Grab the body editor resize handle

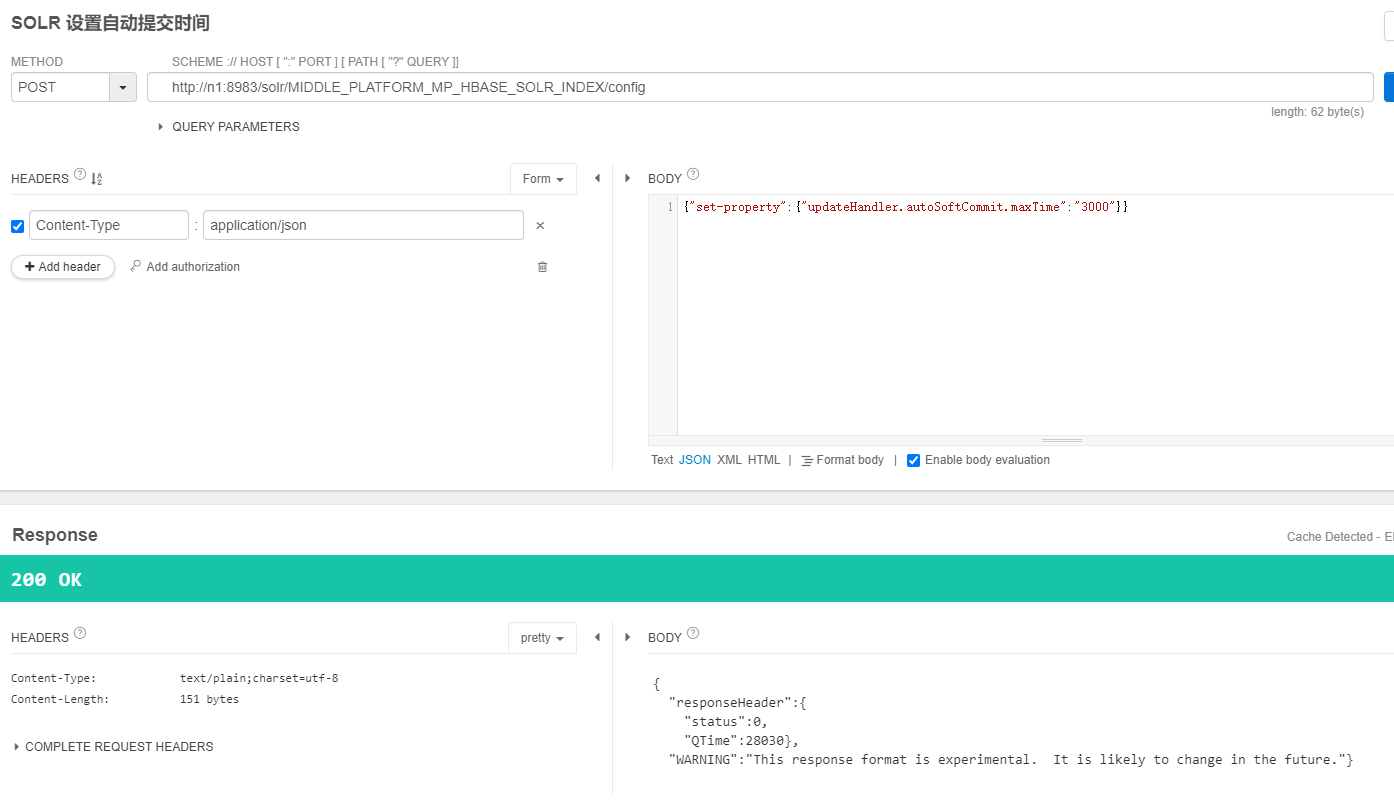(1061, 440)
